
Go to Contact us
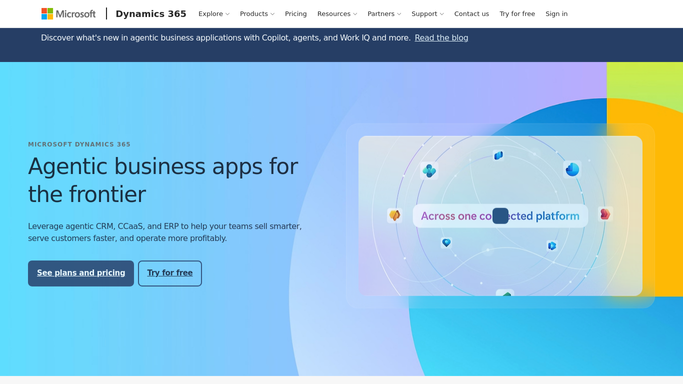(471, 14)
